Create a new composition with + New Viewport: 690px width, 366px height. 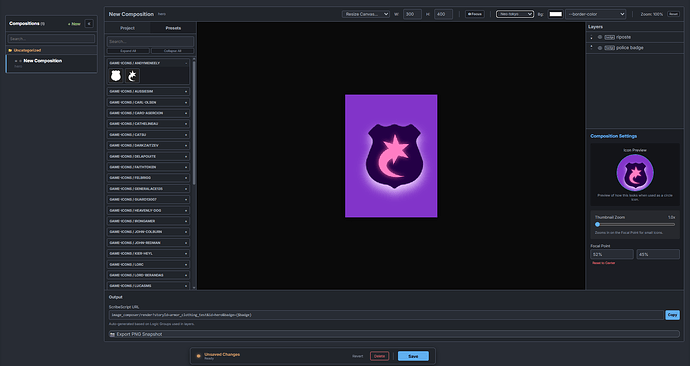click(x=74, y=24)
